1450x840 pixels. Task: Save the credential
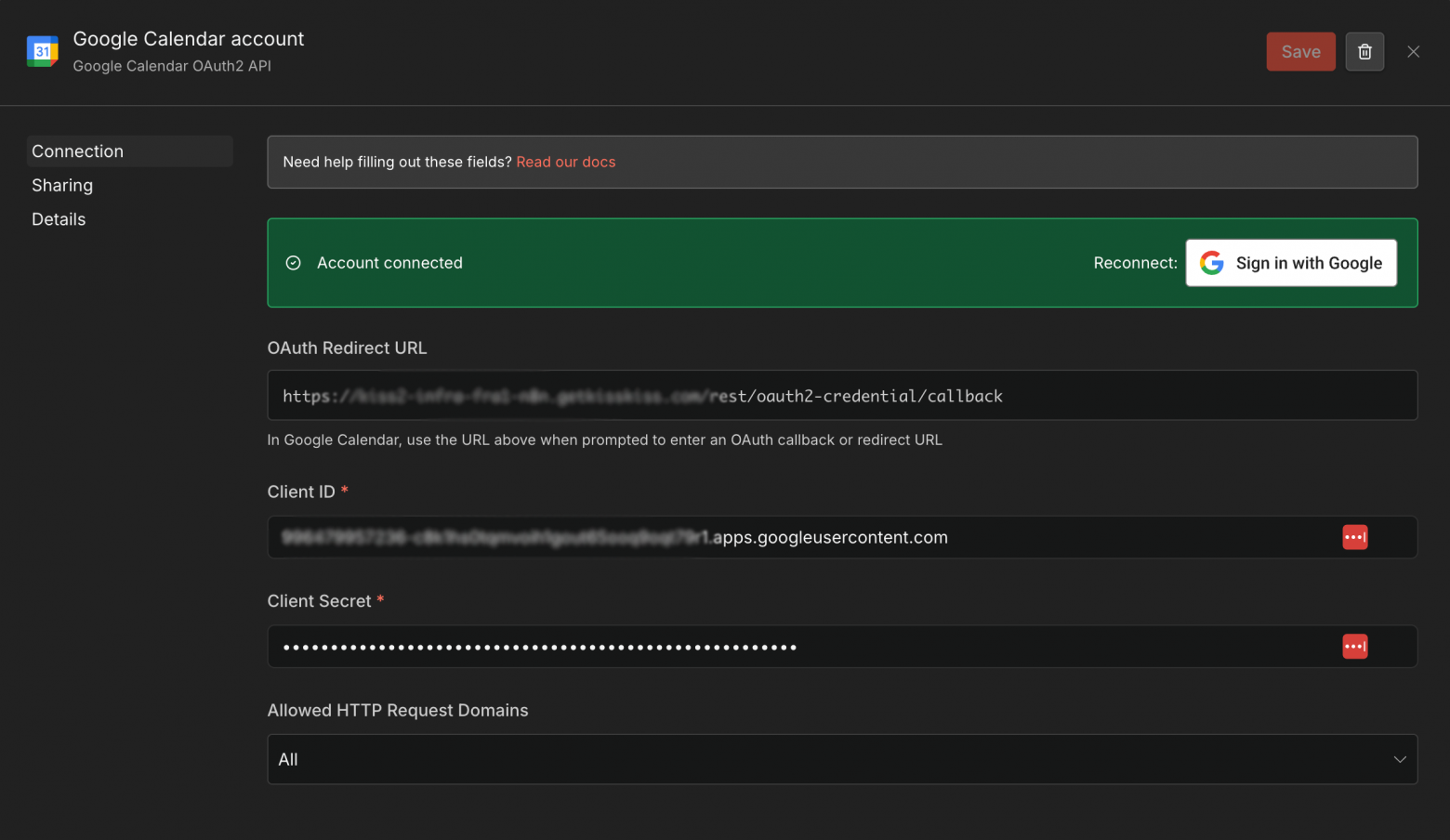[1300, 52]
